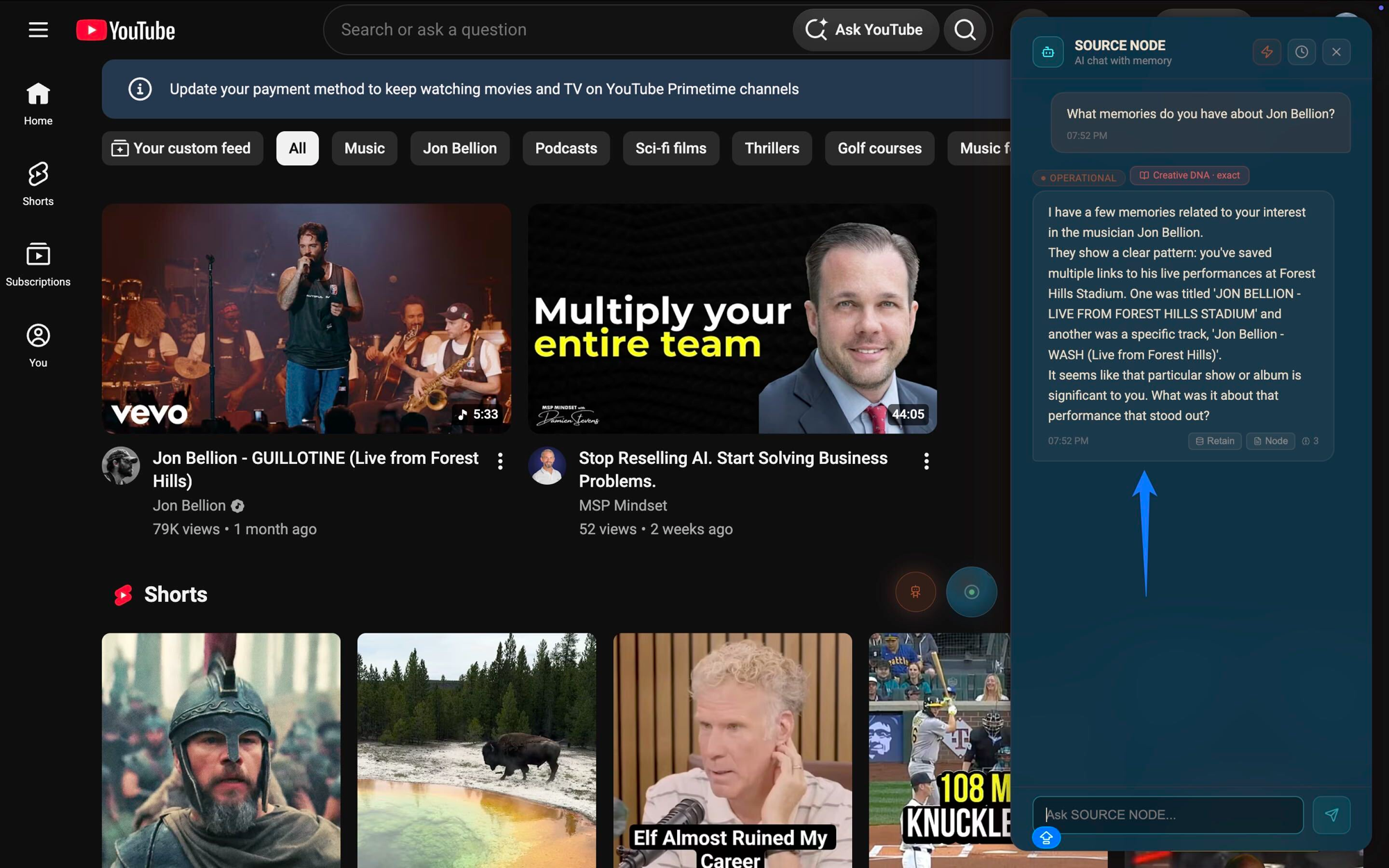Click the payment method update banner text

(484, 89)
